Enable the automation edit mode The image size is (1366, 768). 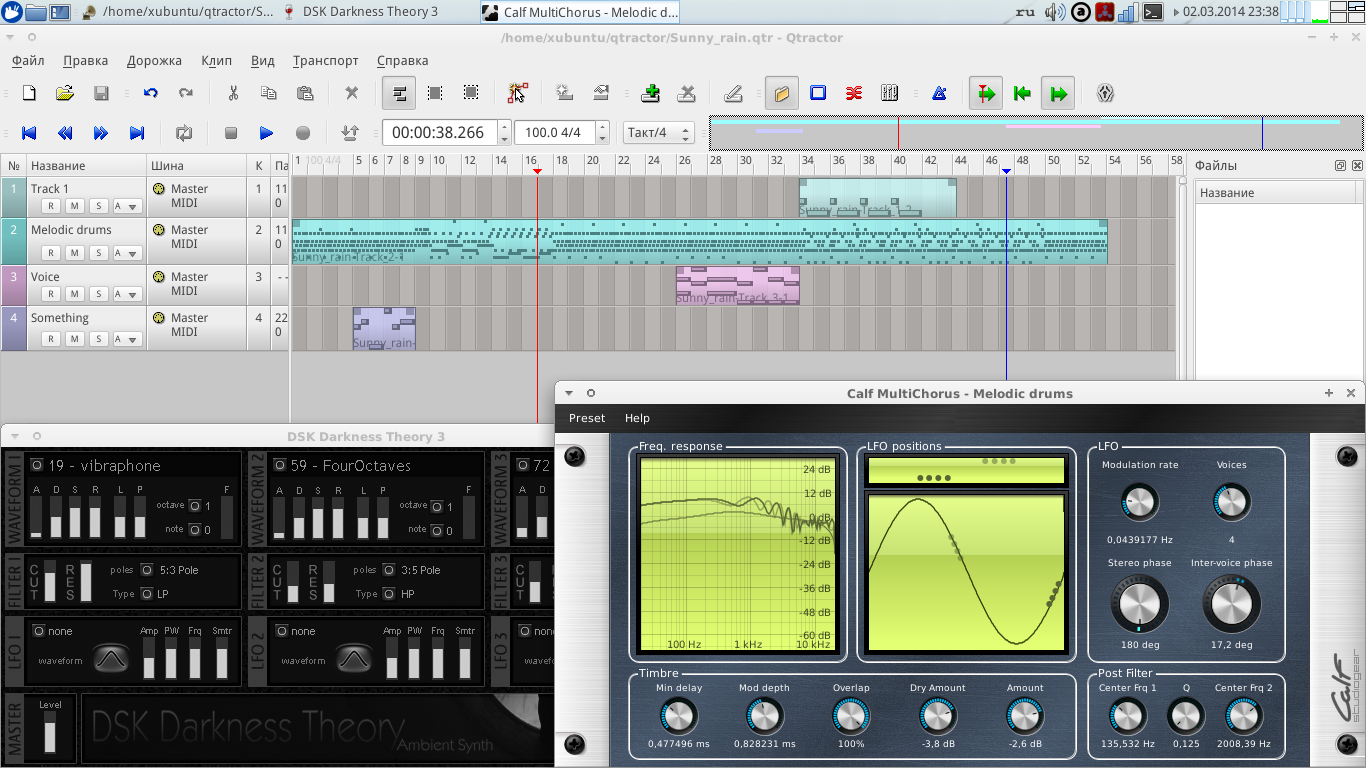(517, 93)
